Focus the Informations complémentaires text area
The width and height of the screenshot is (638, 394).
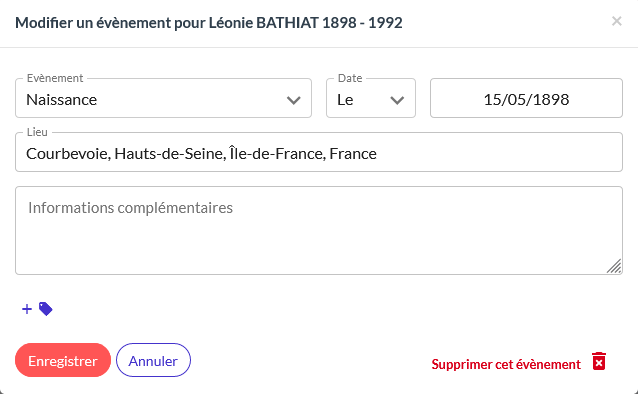coord(319,230)
